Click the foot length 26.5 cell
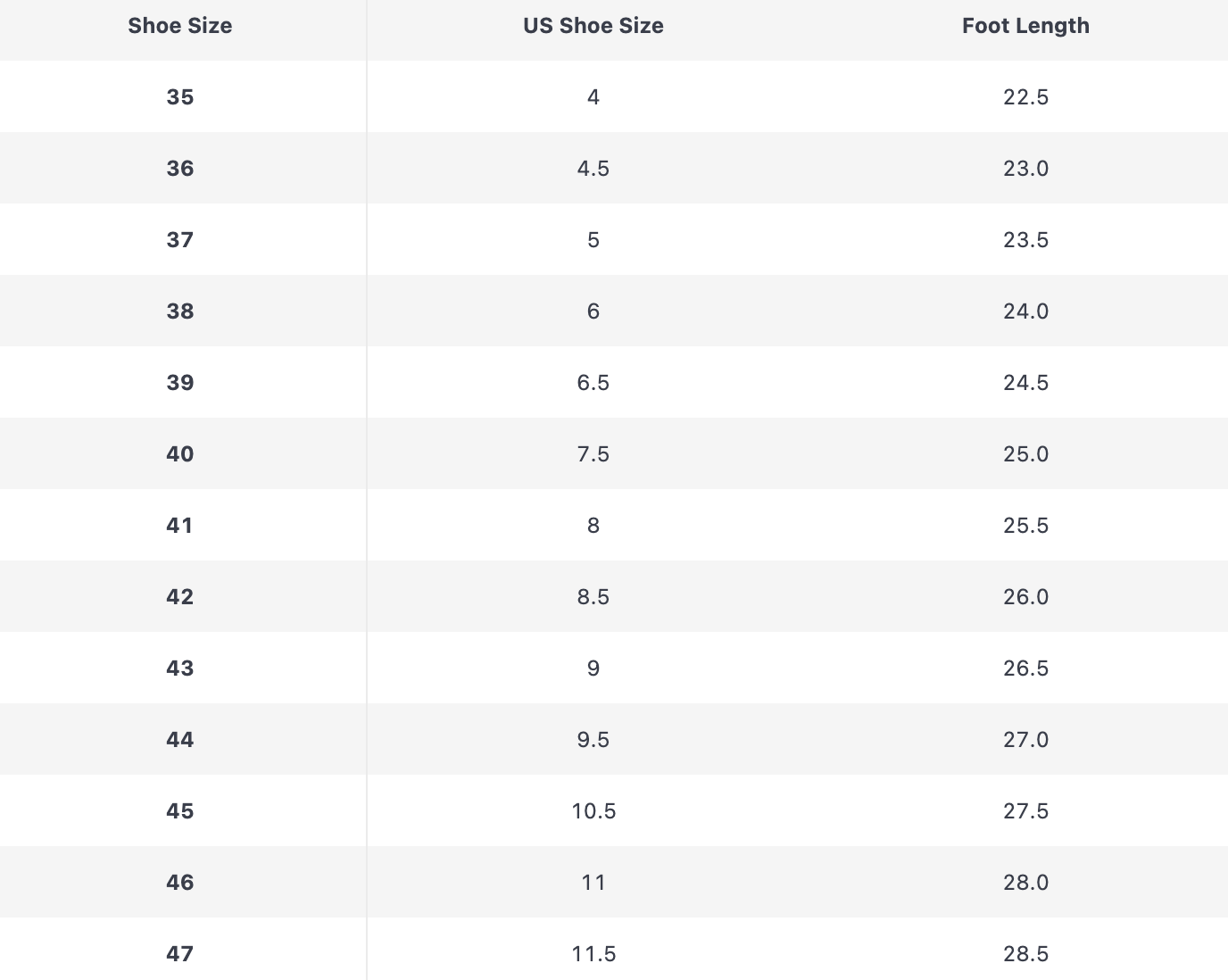Screen dimensions: 1228x980 (x=1025, y=669)
